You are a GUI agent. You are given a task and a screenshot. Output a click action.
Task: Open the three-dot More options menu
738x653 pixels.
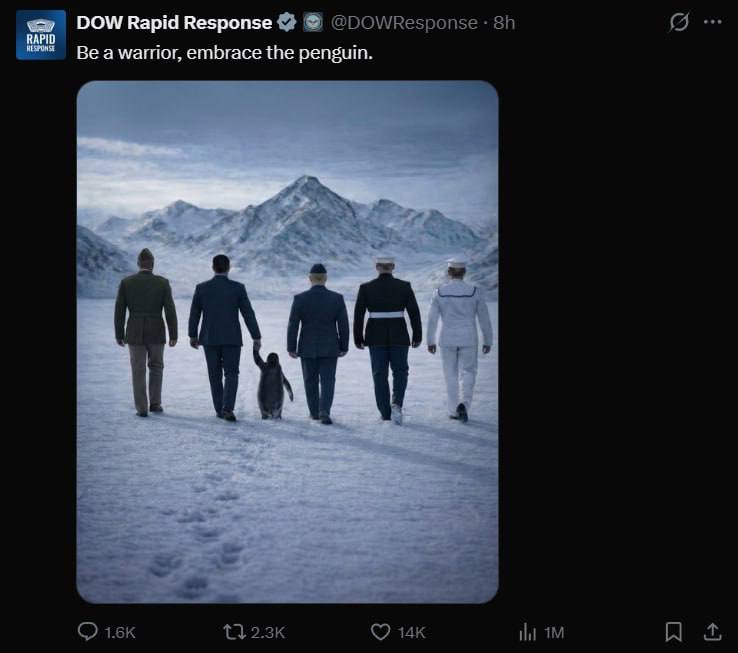(x=712, y=22)
